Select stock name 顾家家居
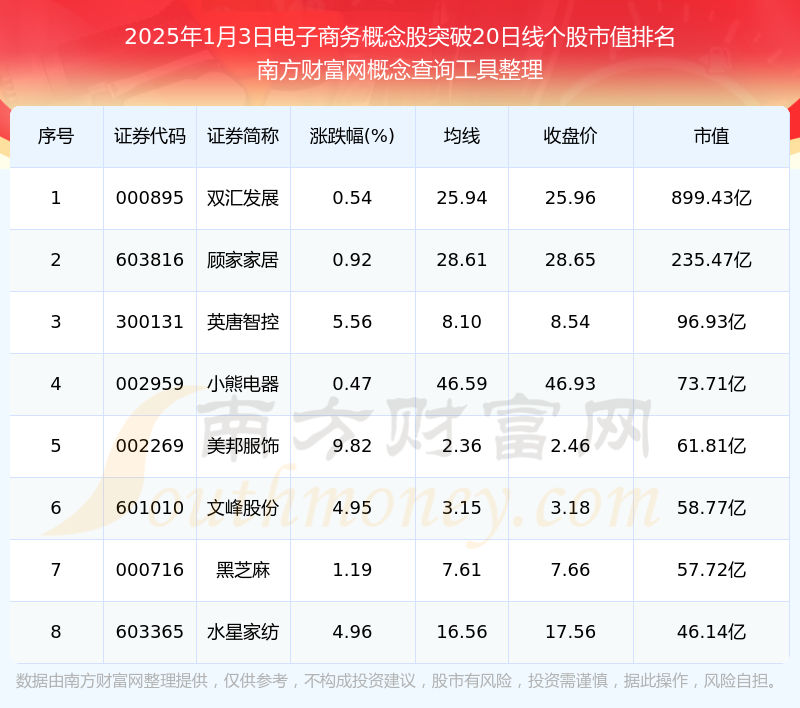Image resolution: width=800 pixels, height=708 pixels. [243, 260]
